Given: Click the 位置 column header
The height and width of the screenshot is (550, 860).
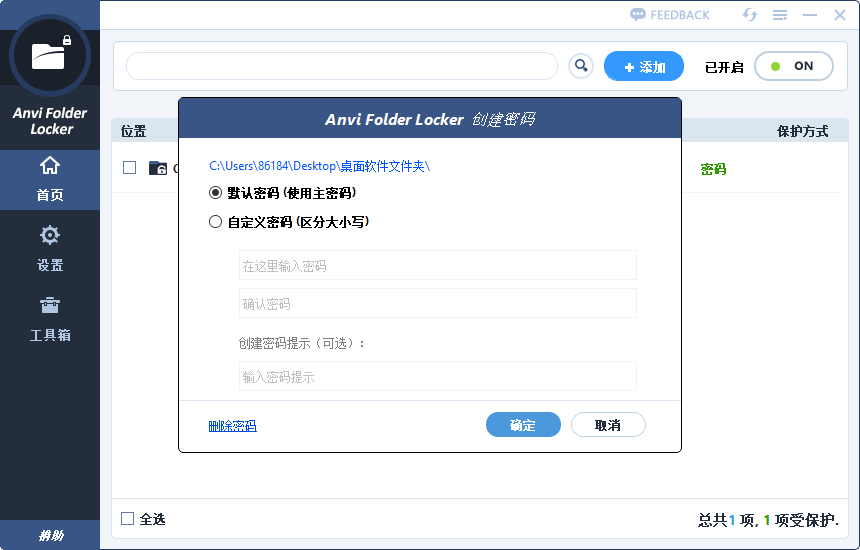Looking at the screenshot, I should pos(133,131).
